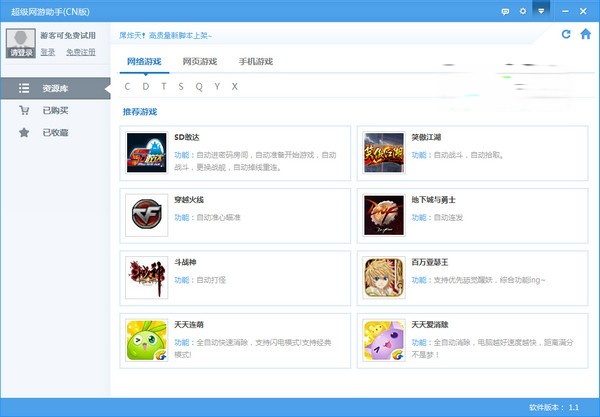The width and height of the screenshot is (600, 417).
Task: Click the 穿越火线 title text
Action: [x=189, y=200]
